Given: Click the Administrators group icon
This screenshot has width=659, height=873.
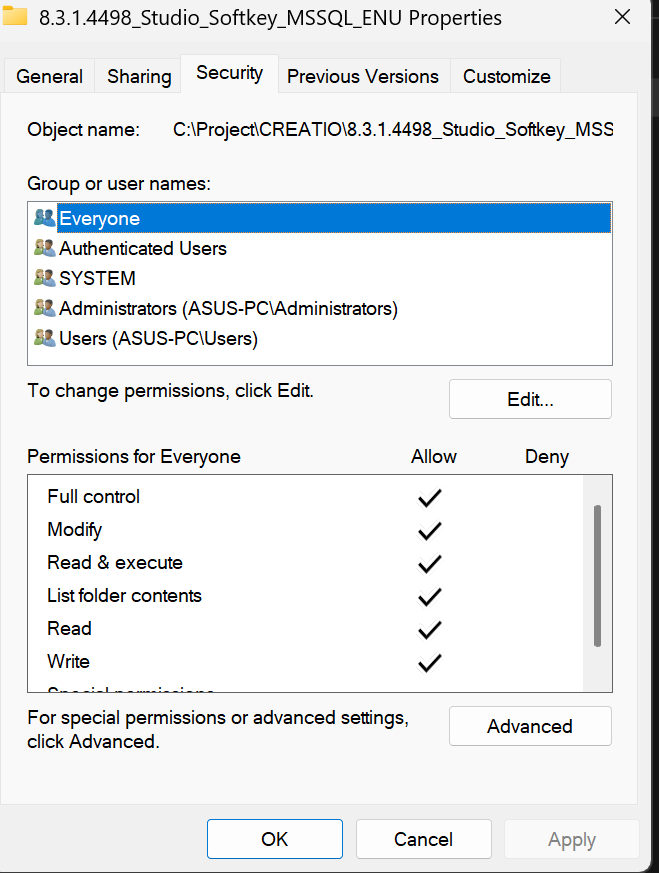Looking at the screenshot, I should coord(44,308).
